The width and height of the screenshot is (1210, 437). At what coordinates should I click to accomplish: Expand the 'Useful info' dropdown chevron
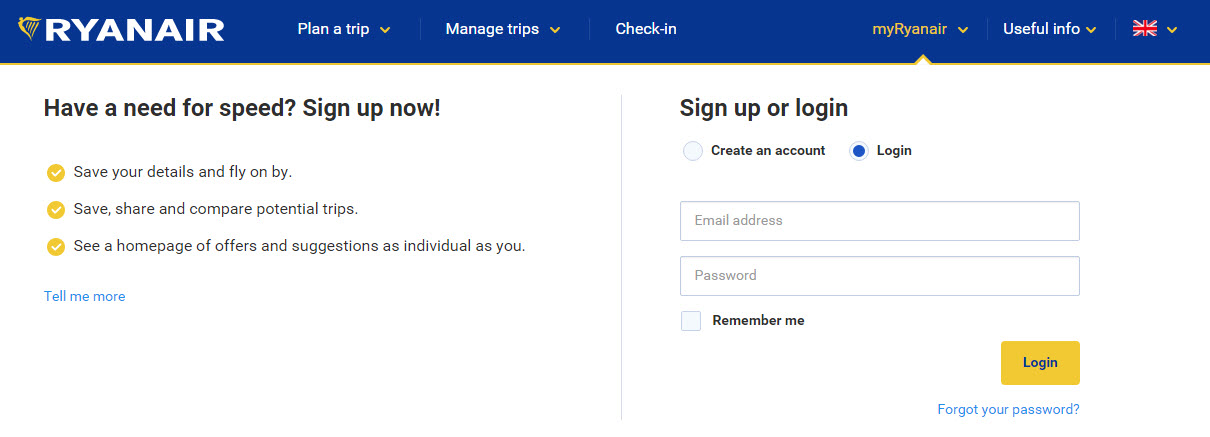[1091, 30]
